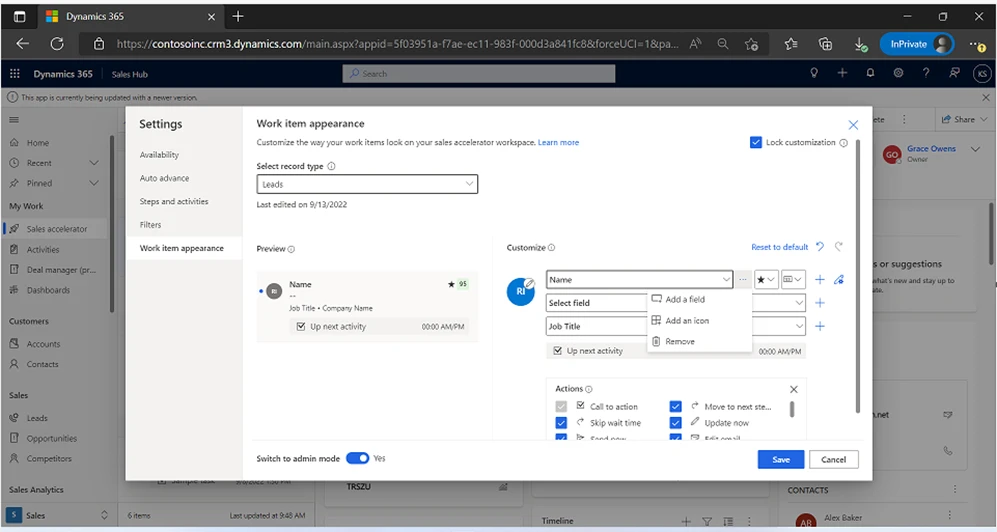Toggle the Update now checkbox

point(675,423)
